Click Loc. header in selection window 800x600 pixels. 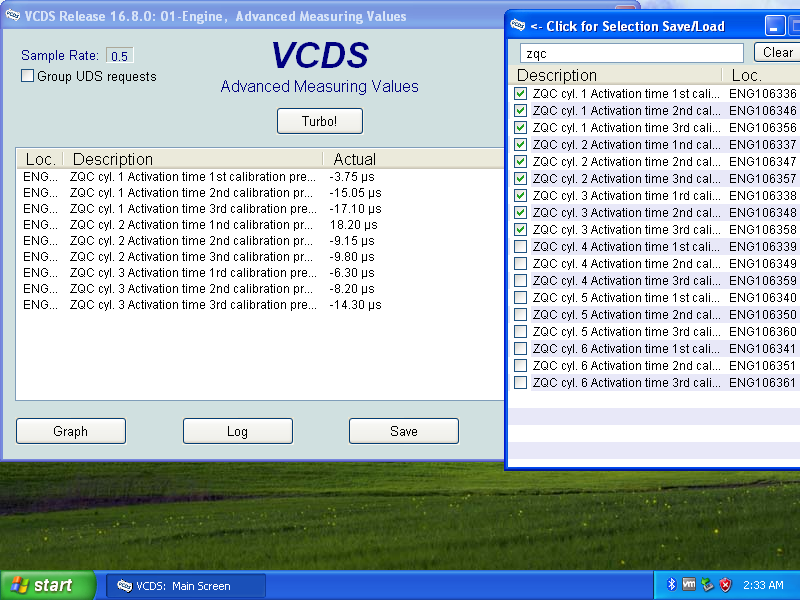click(761, 76)
